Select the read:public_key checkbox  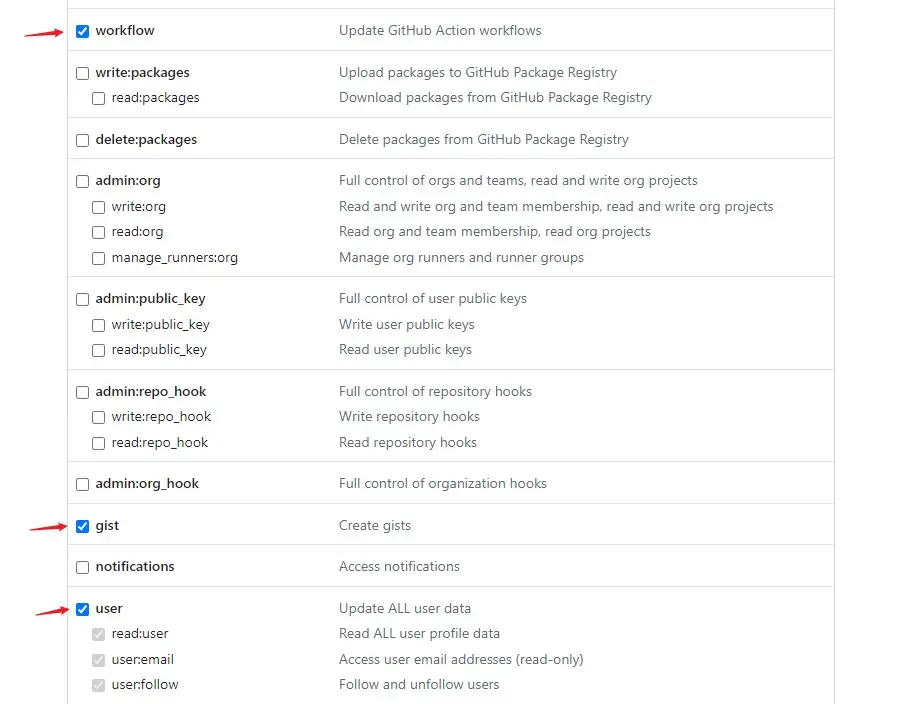(x=99, y=350)
